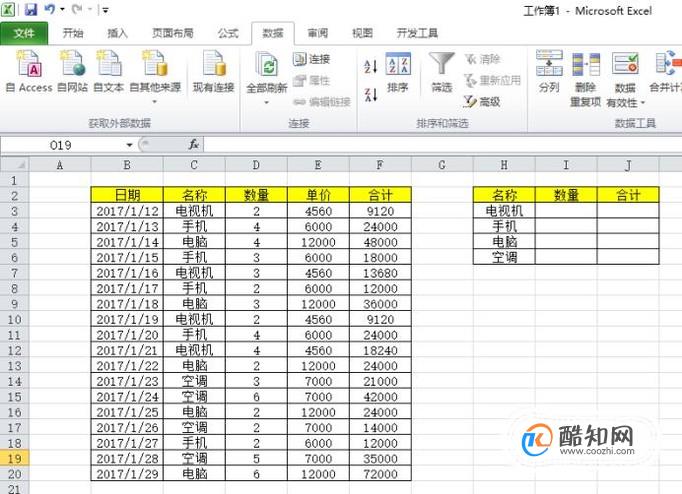The height and width of the screenshot is (494, 682).
Task: Switch to the Formulas (公式) tab
Action: coord(228,33)
